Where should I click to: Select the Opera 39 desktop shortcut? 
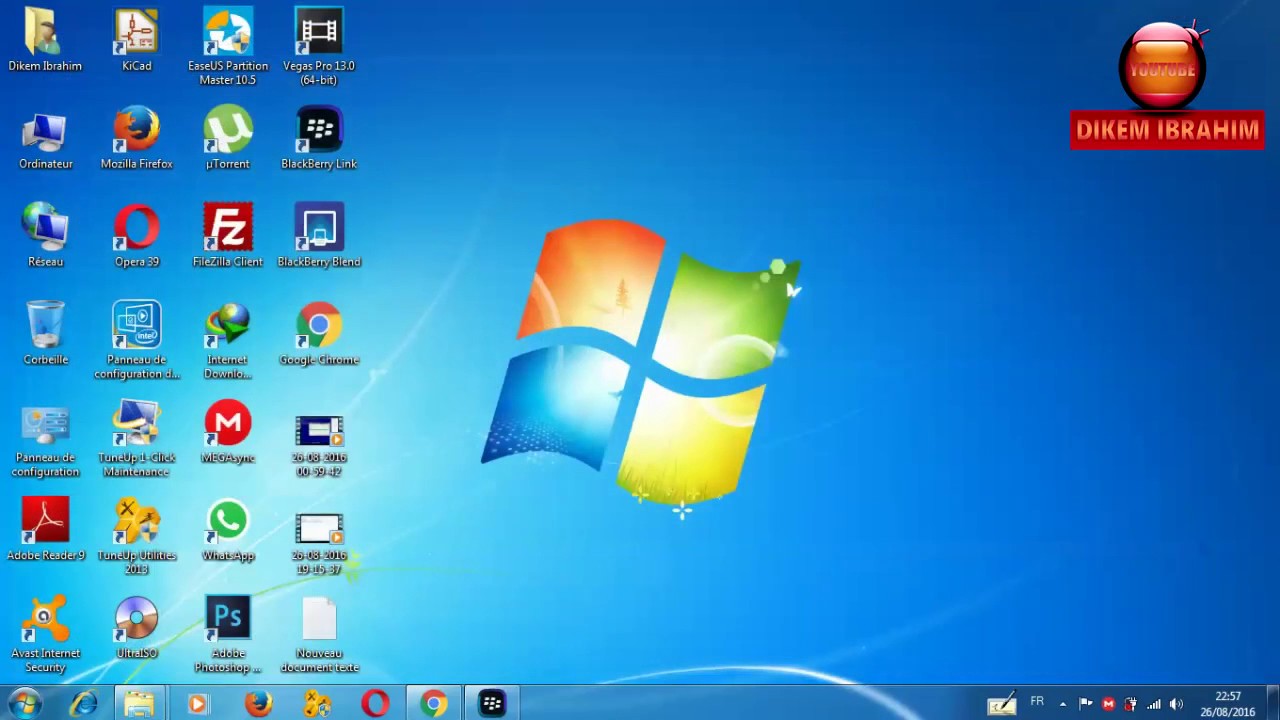pos(137,236)
